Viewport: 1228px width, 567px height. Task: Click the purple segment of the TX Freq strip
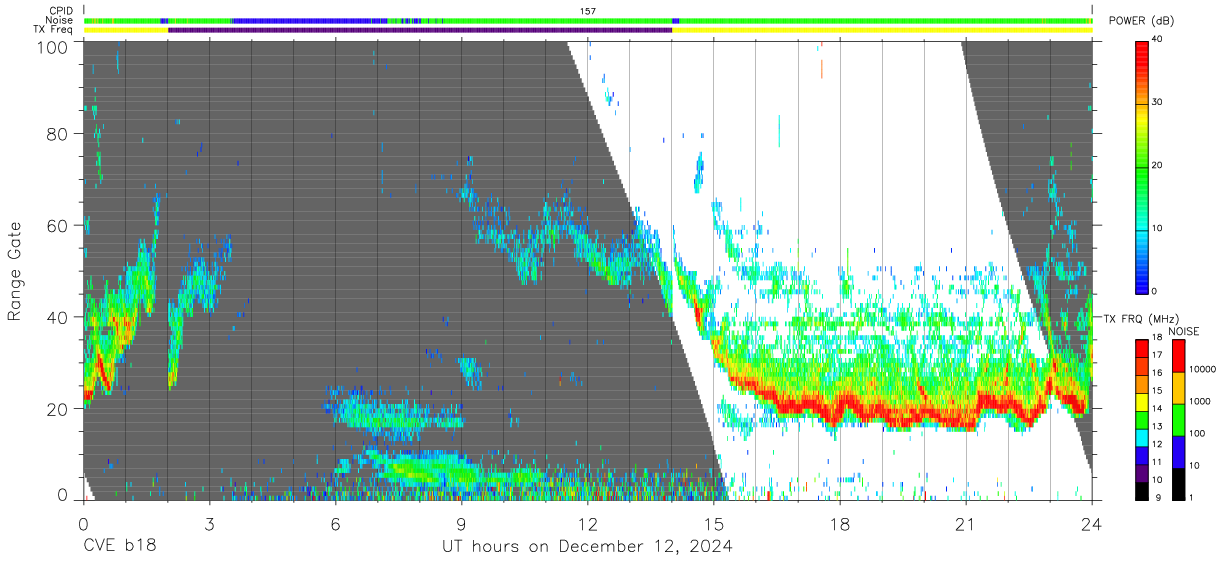(x=420, y=30)
